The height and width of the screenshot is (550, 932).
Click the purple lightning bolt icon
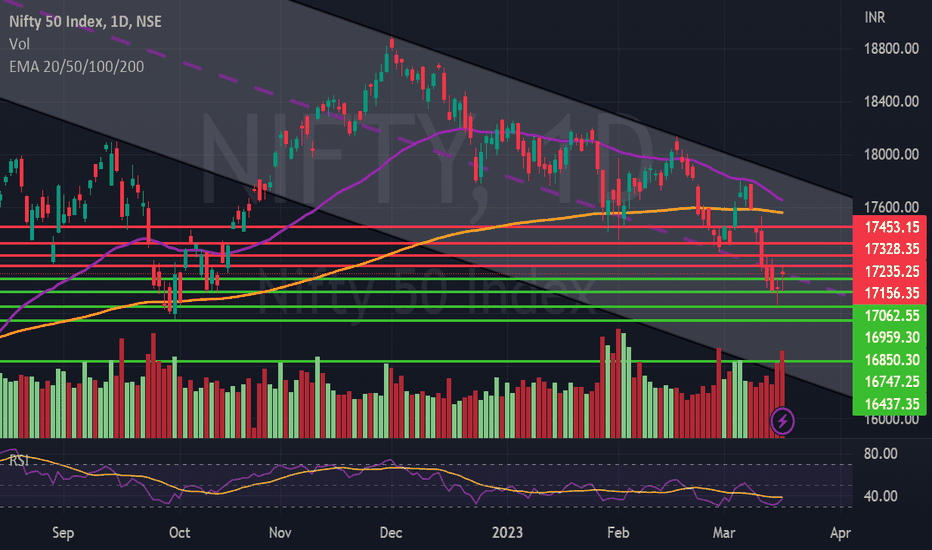tap(782, 422)
